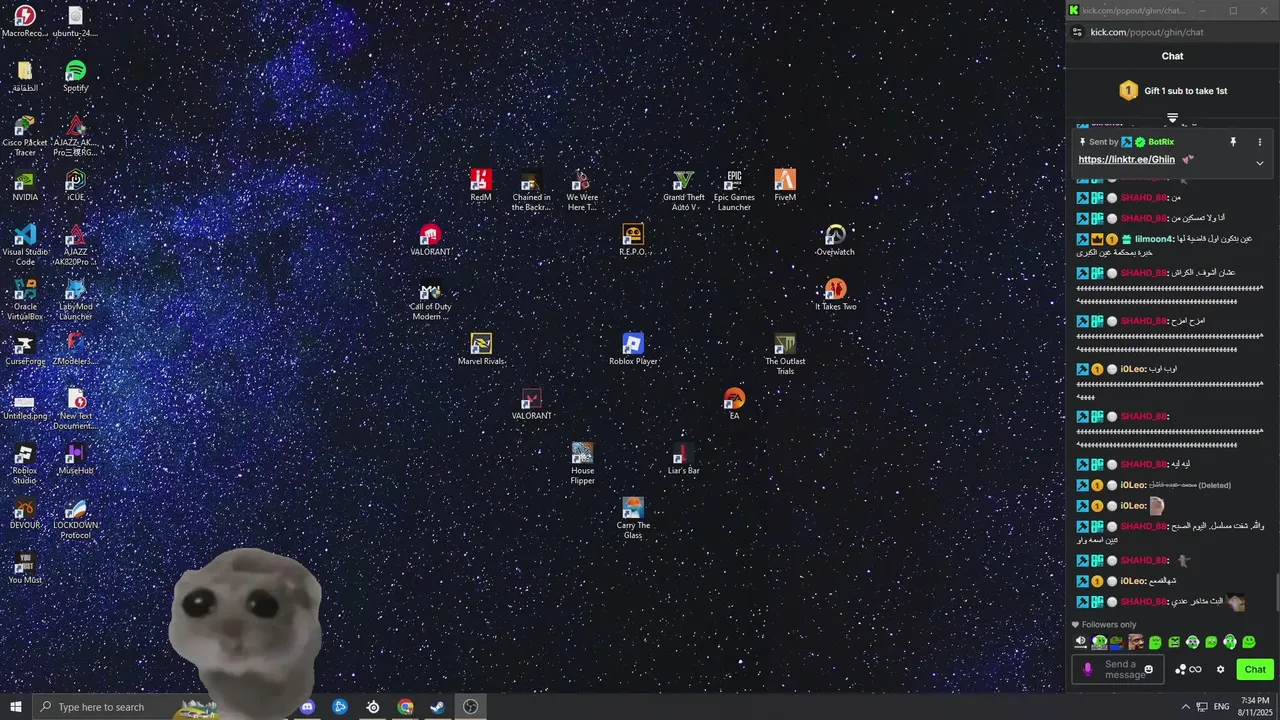Select the MuseHub desktop icon
The image size is (1280, 720).
coord(75,460)
